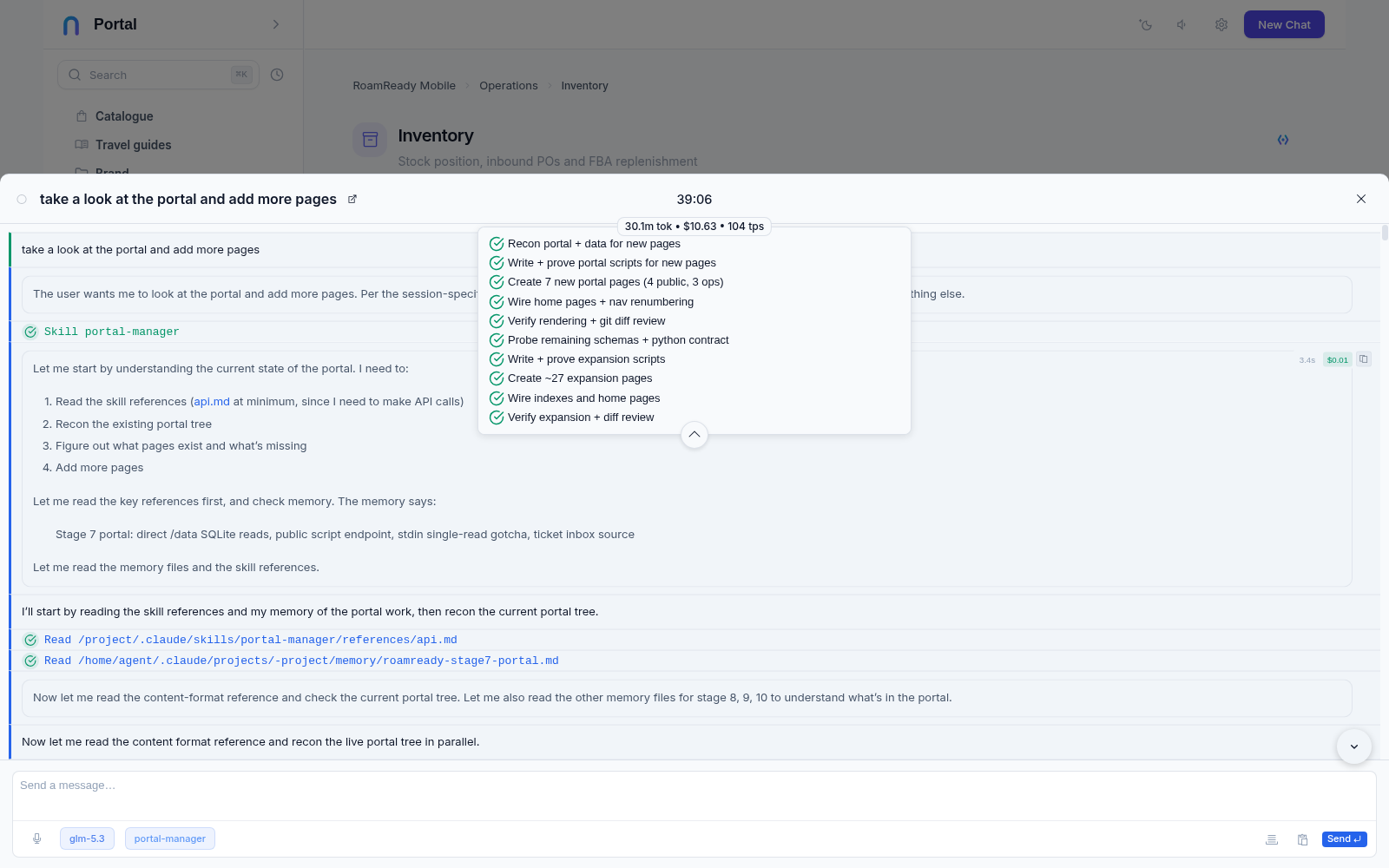Select 'Probe remaining schemas + python contract' item
This screenshot has height=868, width=1389.
(618, 340)
